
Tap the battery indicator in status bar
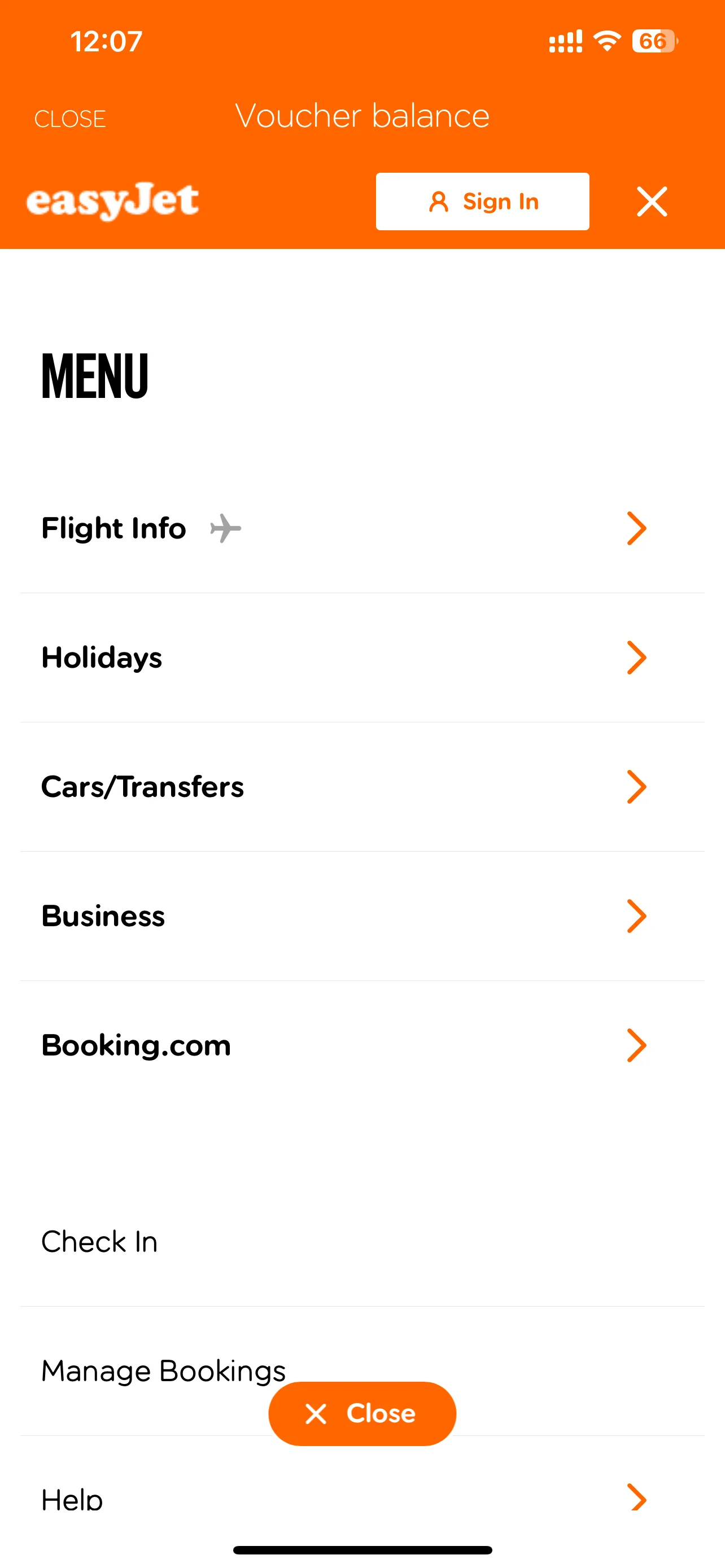[654, 41]
